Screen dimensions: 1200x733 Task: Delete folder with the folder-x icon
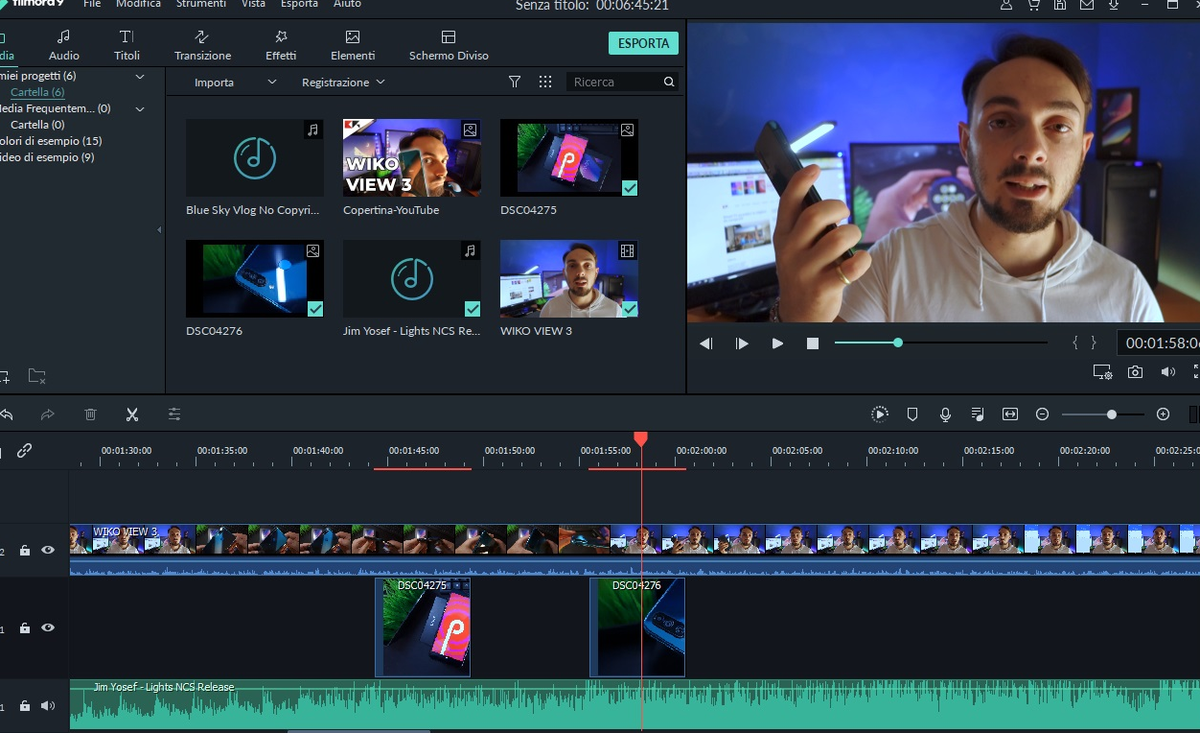point(37,376)
